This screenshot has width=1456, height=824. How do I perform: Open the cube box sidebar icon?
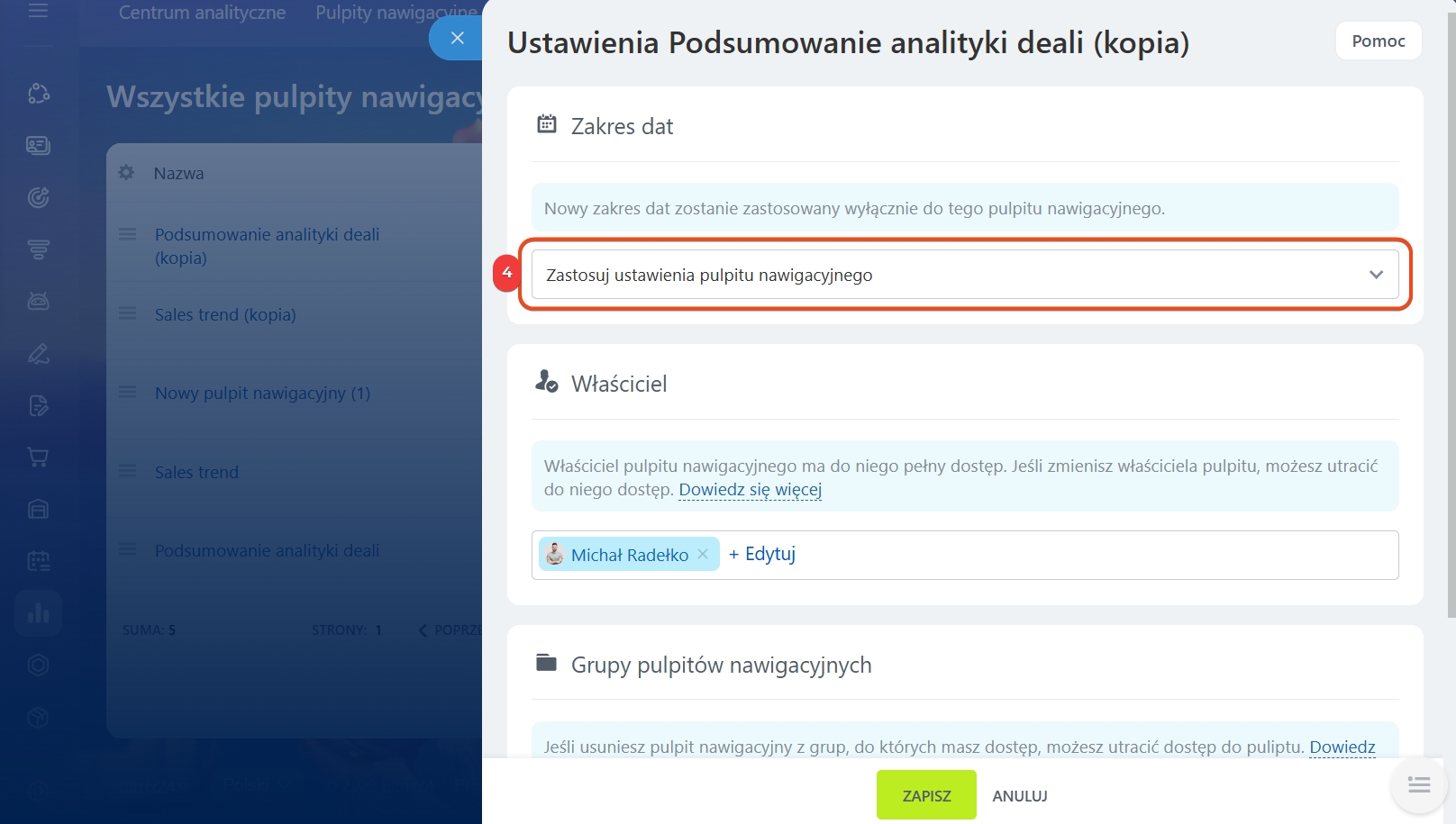click(x=38, y=718)
